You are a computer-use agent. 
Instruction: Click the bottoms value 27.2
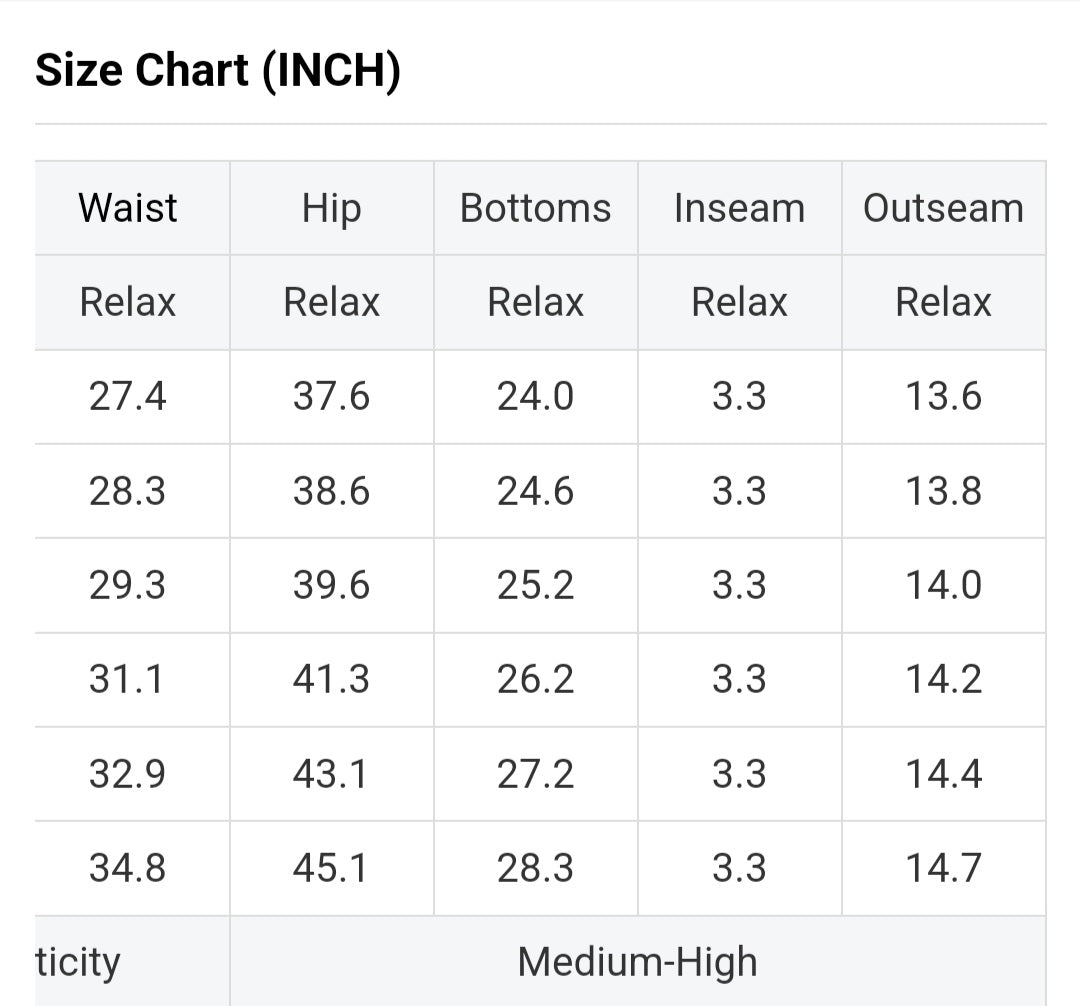535,774
